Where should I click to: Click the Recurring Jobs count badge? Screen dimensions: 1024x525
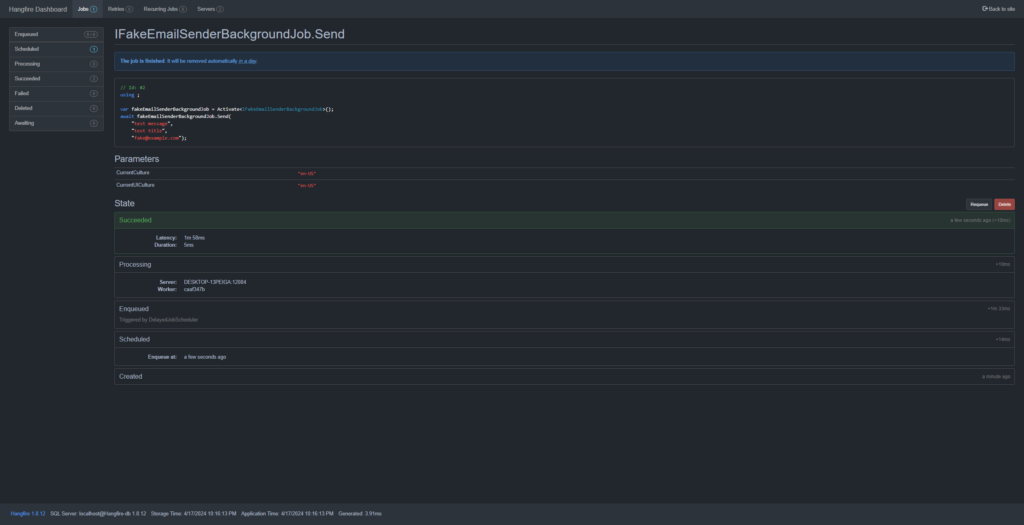[x=183, y=8]
